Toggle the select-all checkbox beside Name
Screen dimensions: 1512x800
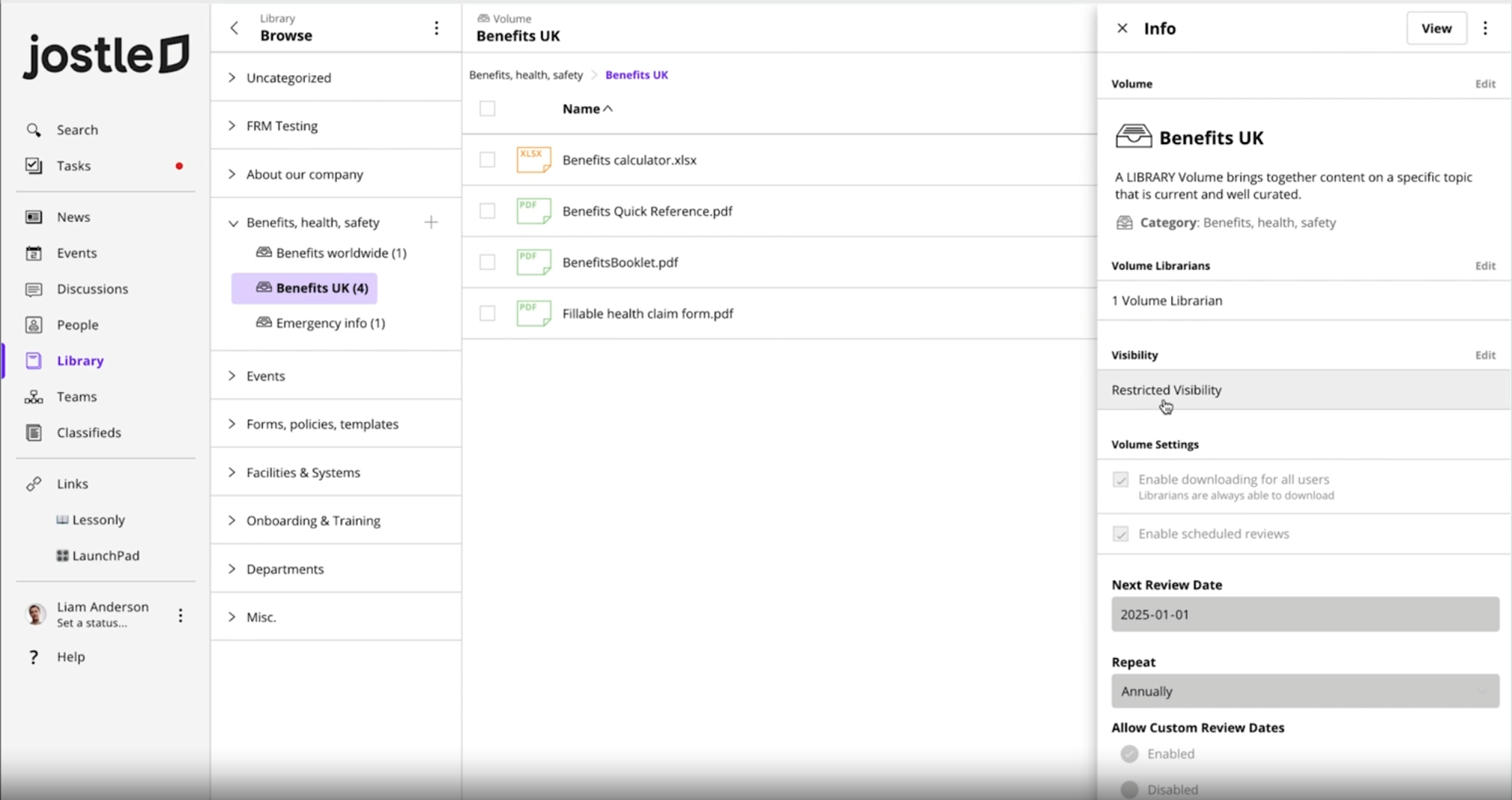click(x=487, y=109)
